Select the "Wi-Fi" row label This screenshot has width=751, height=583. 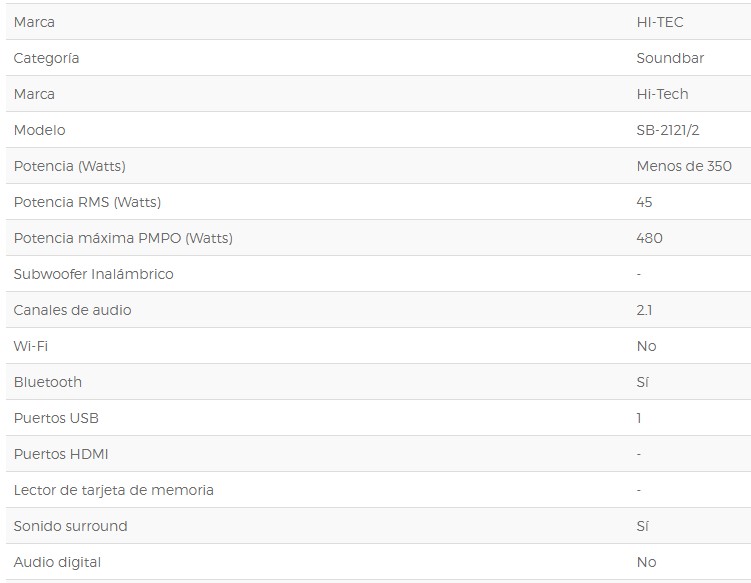coord(30,346)
